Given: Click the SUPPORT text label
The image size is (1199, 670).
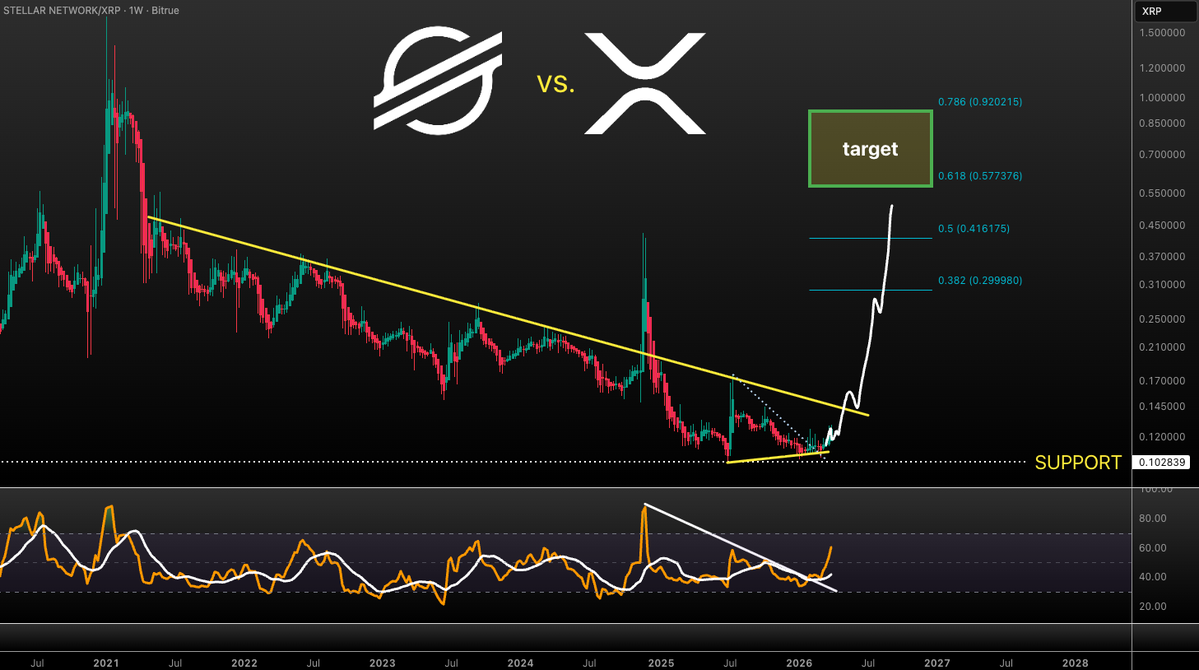Looking at the screenshot, I should 1080,462.
